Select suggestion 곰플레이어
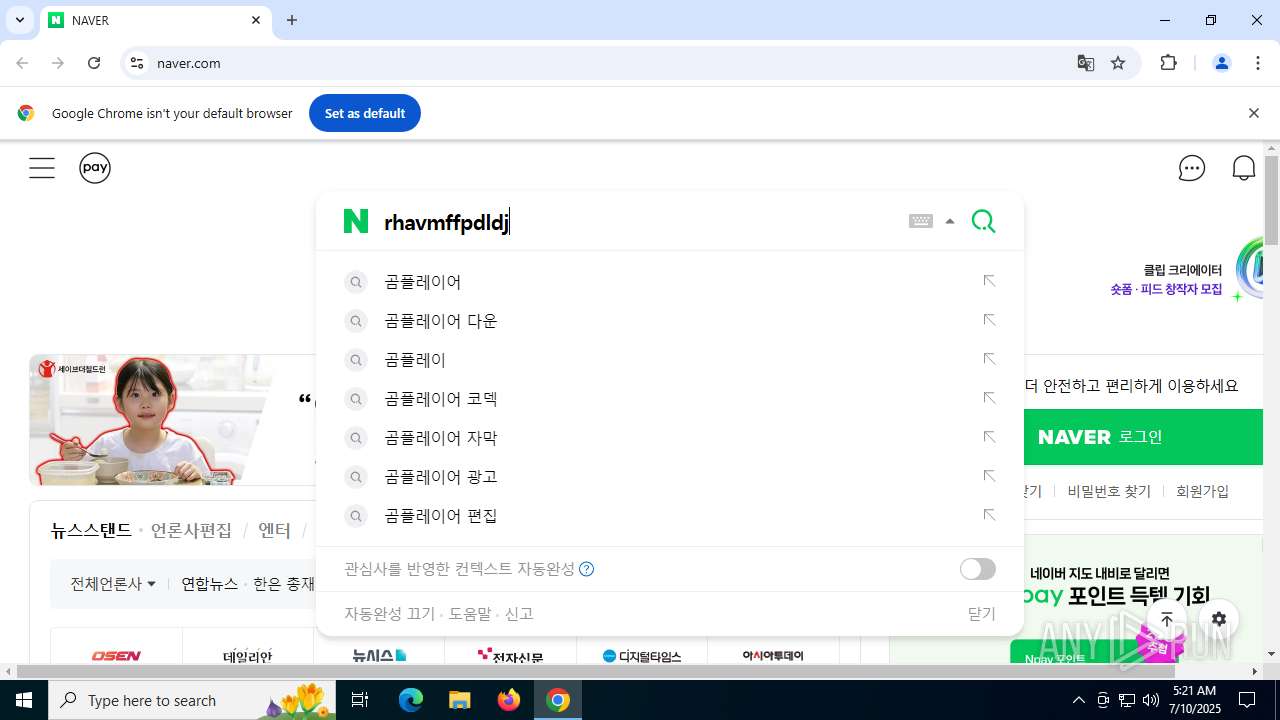1280x720 pixels. [x=422, y=282]
